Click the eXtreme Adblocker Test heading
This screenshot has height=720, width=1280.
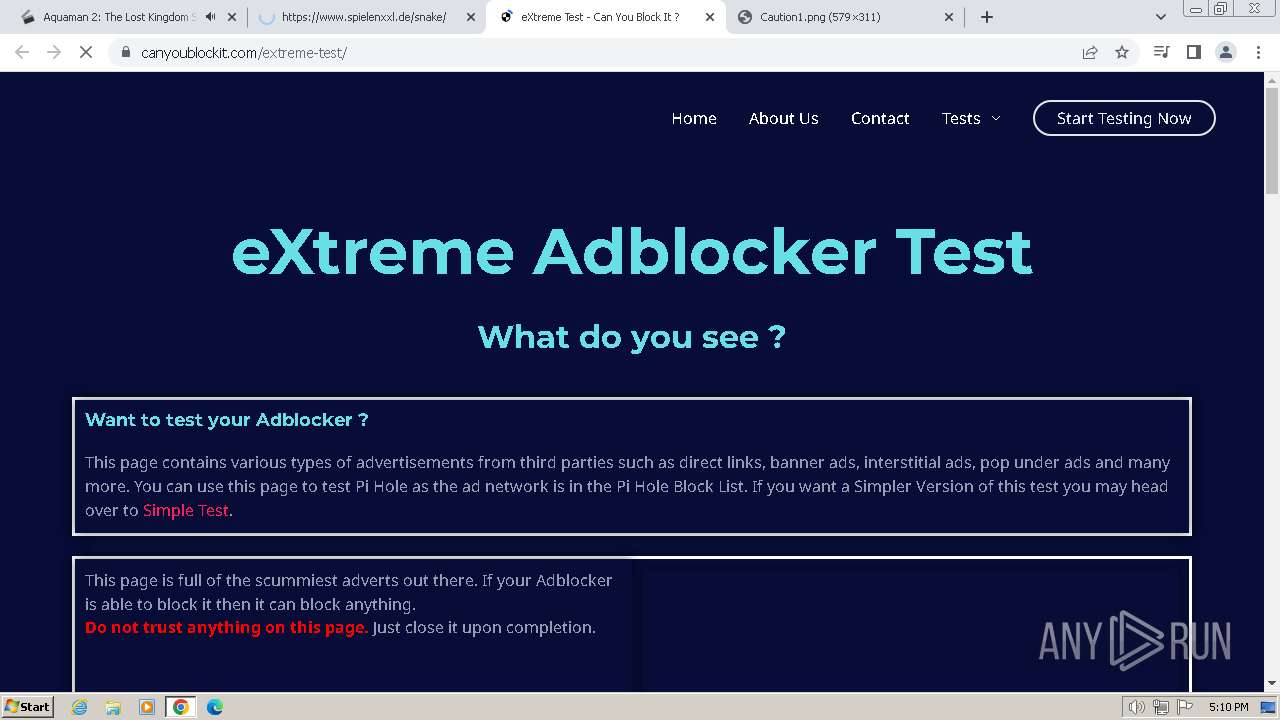point(632,251)
